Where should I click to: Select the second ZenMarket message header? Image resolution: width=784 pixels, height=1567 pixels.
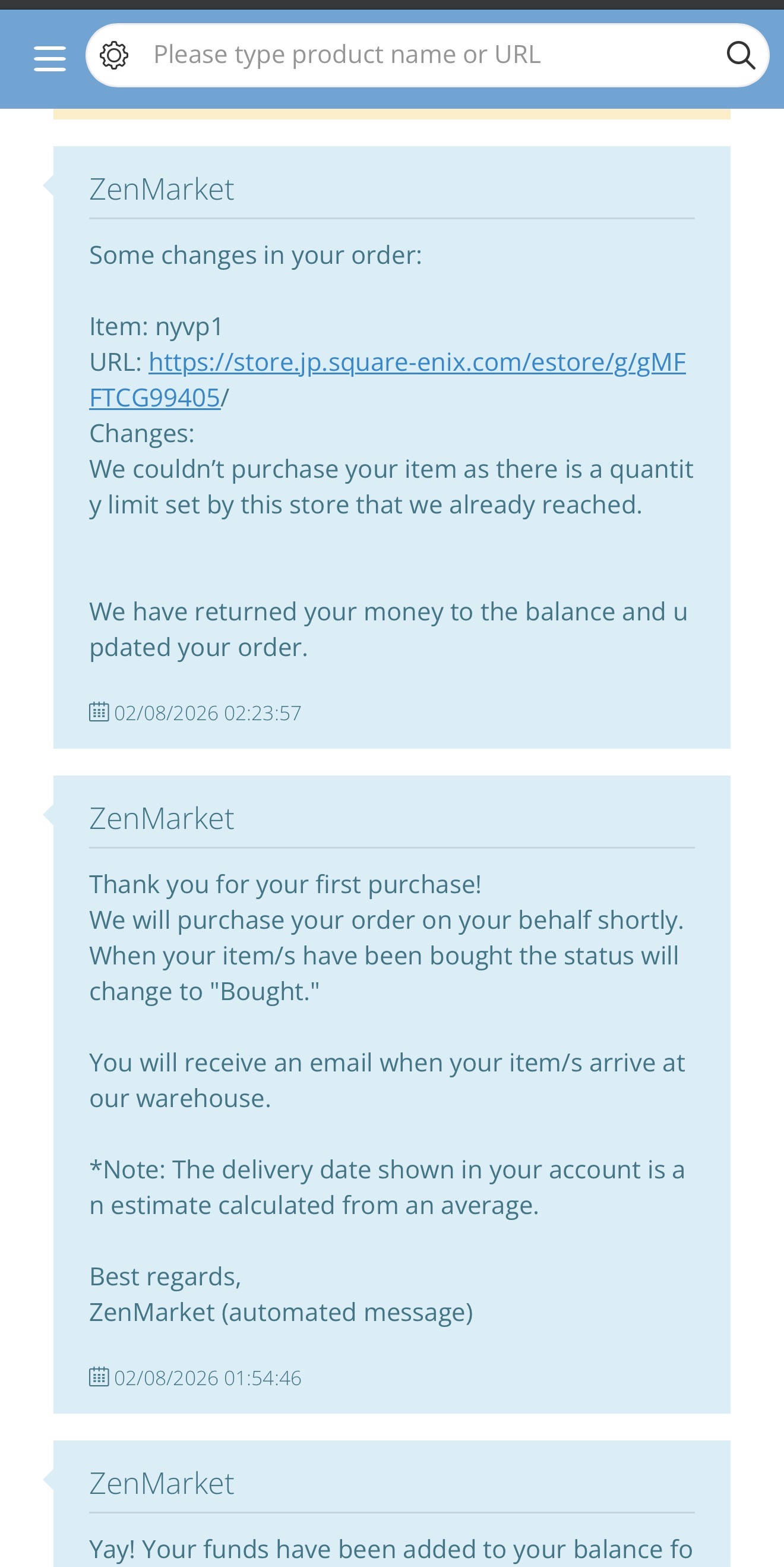161,818
